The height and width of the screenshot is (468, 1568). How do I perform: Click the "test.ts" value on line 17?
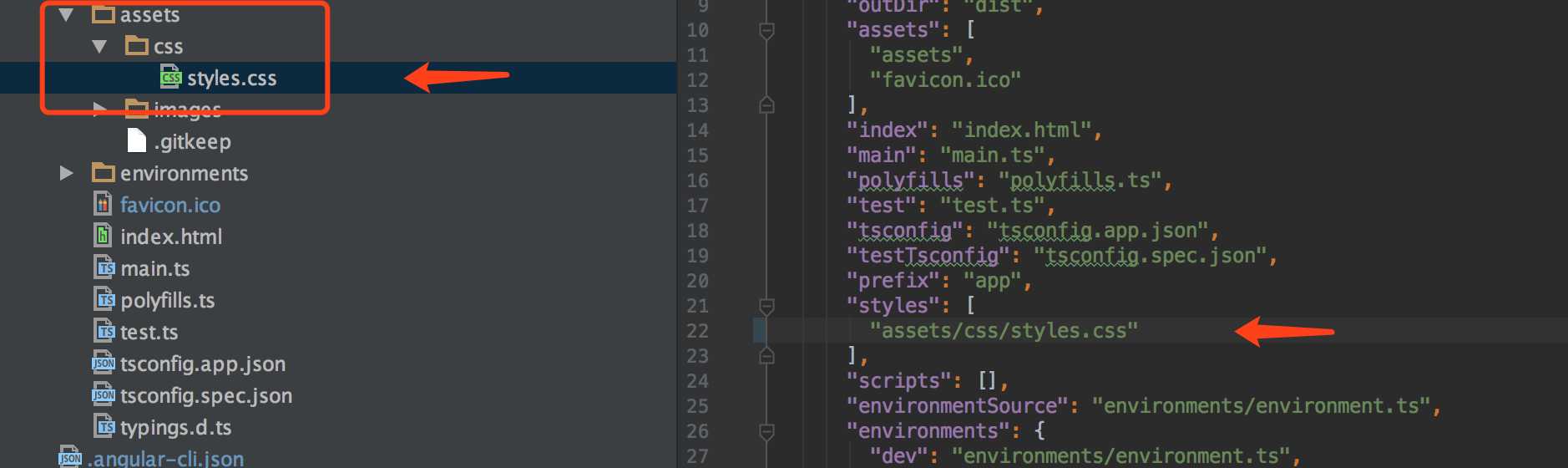993,206
